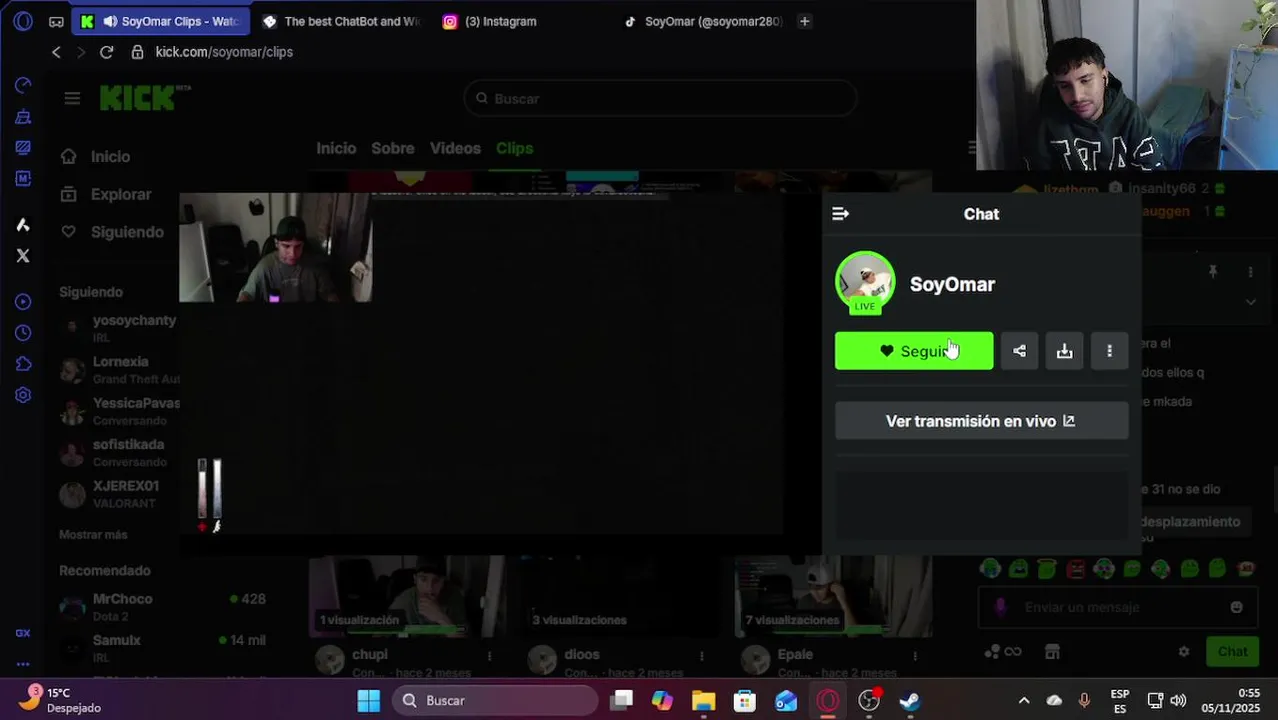This screenshot has width=1278, height=720.
Task: Open GX Cleaner broom icon in sidebar
Action: (23, 117)
